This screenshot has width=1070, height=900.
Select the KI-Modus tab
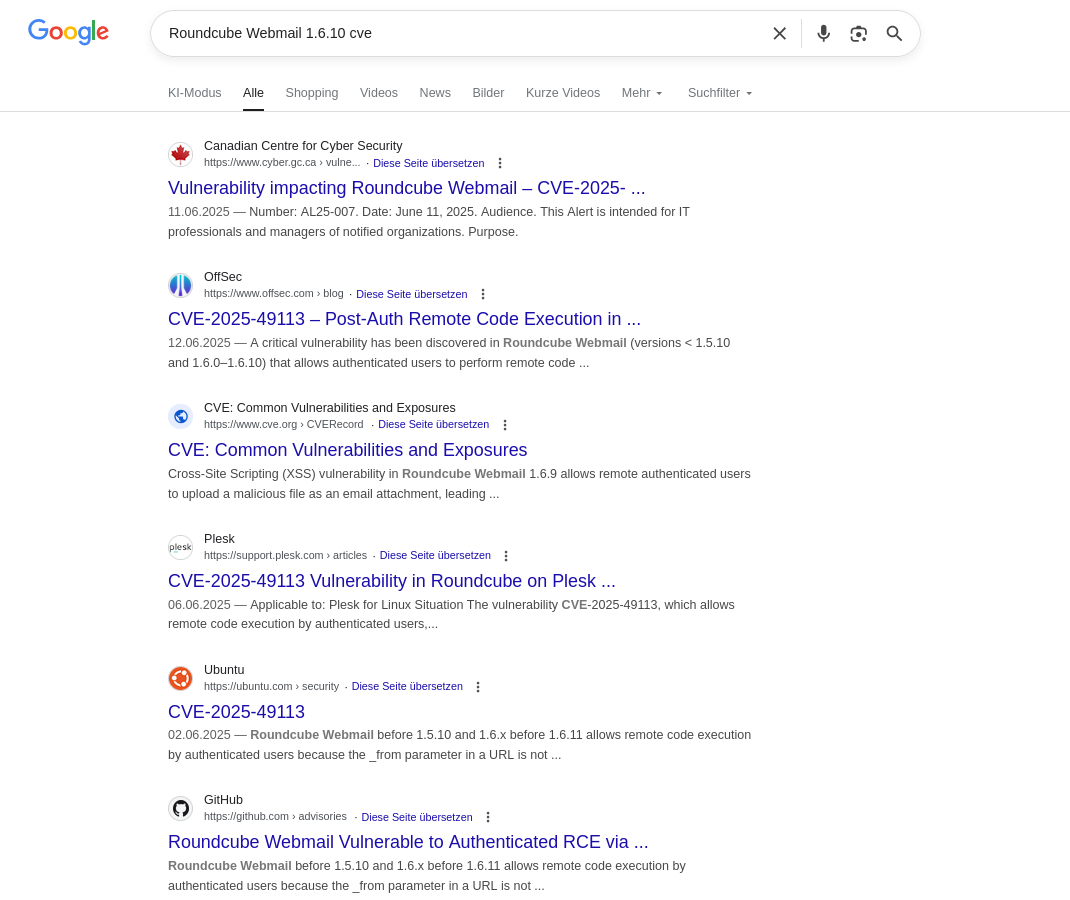pos(195,93)
